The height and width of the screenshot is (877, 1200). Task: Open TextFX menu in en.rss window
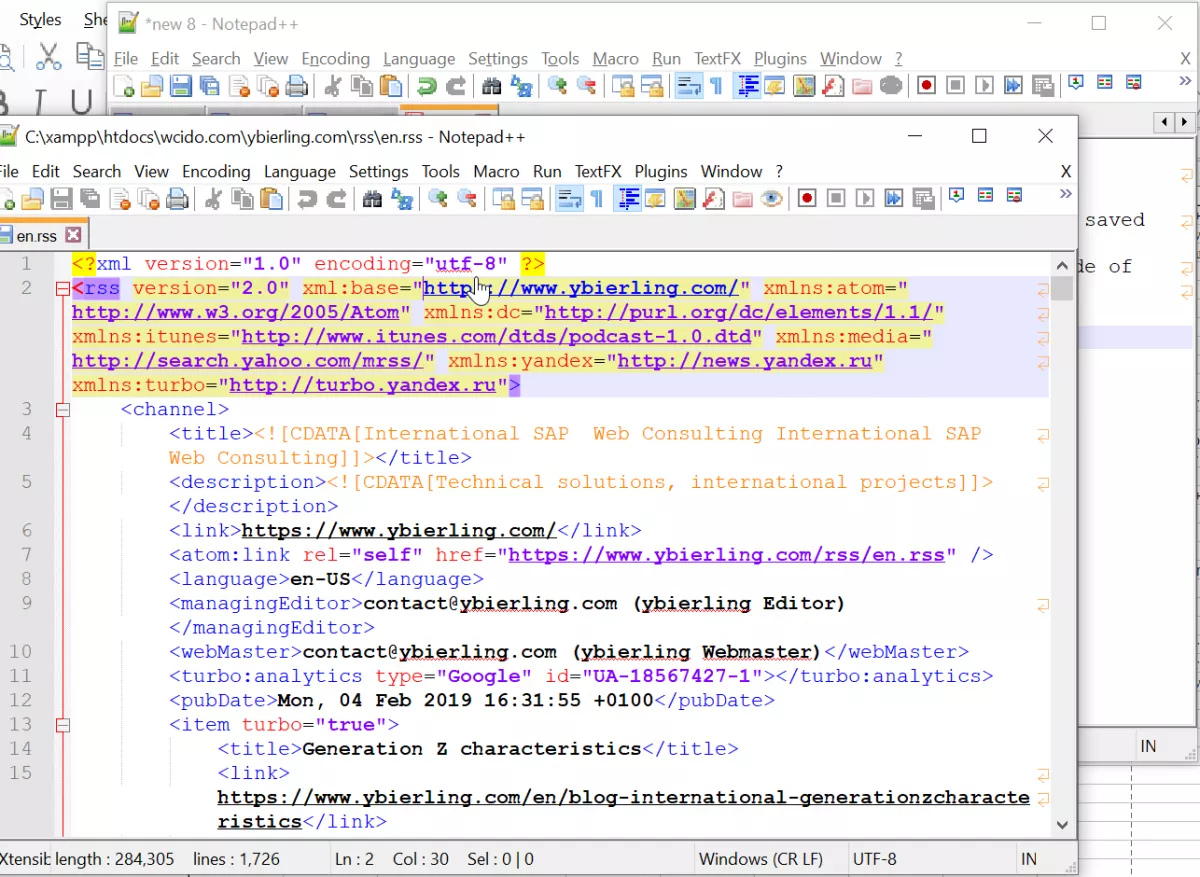coord(598,171)
